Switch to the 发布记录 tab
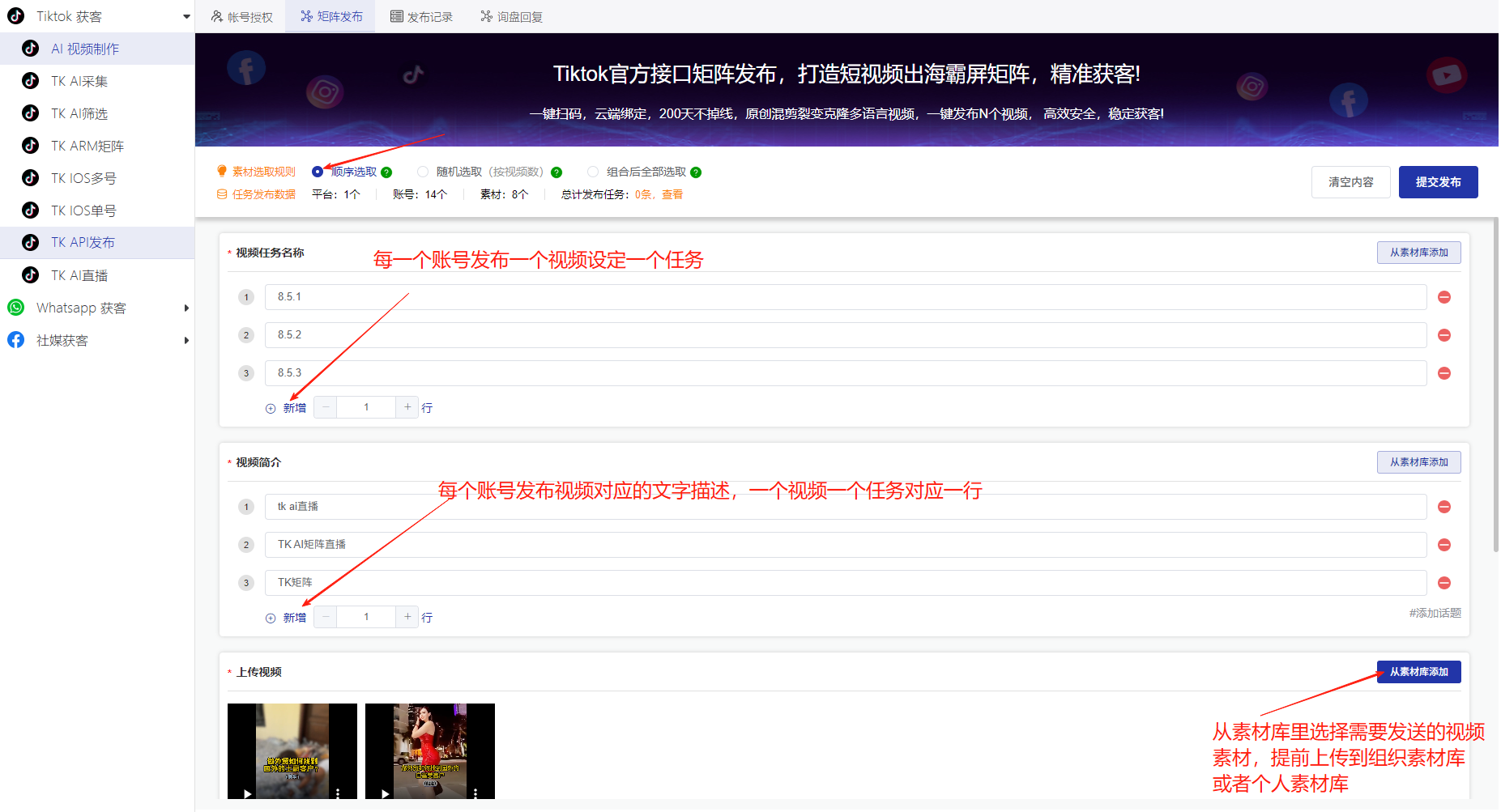1501x812 pixels. pos(421,15)
